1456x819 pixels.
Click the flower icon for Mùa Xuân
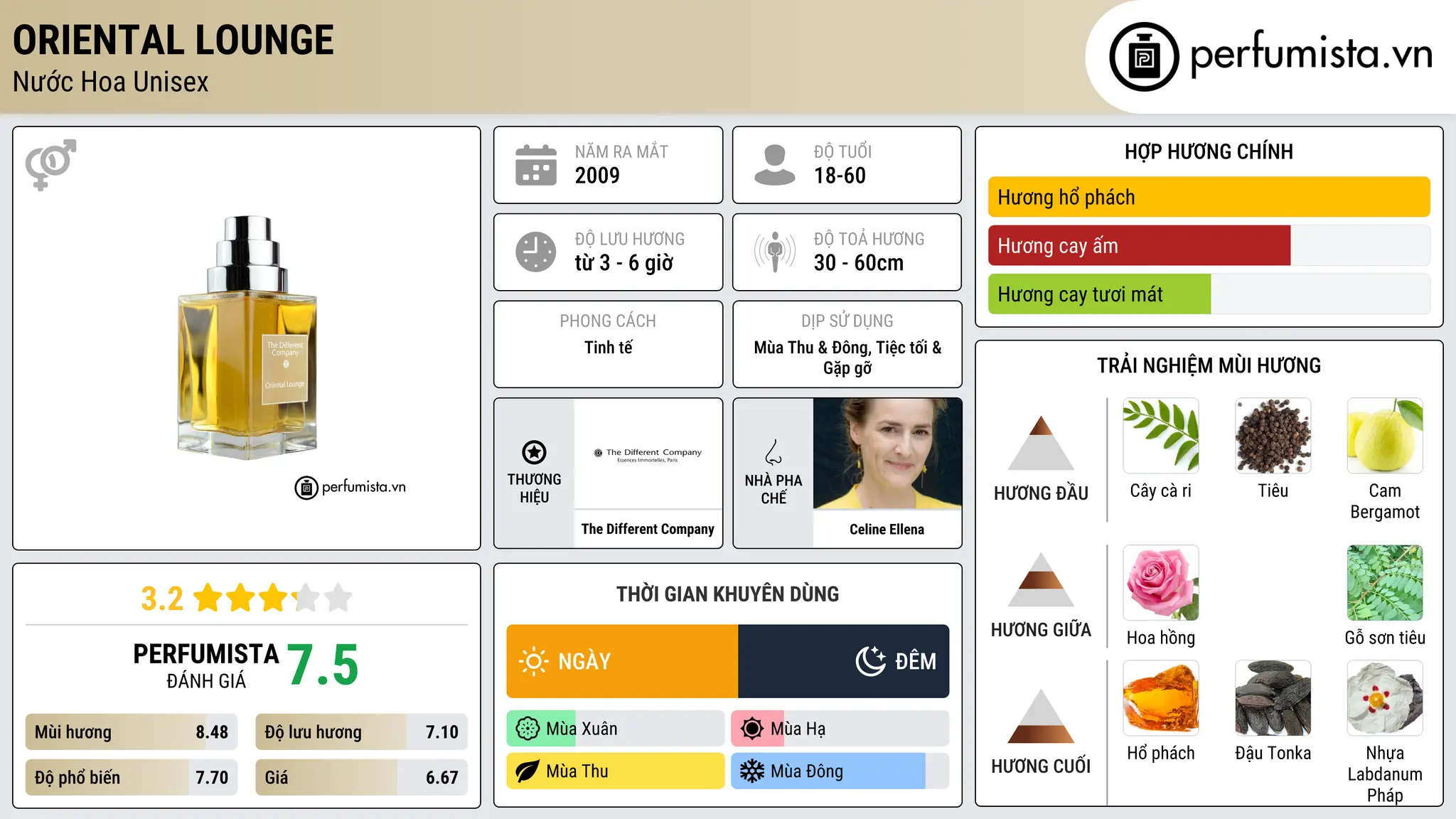tap(528, 729)
